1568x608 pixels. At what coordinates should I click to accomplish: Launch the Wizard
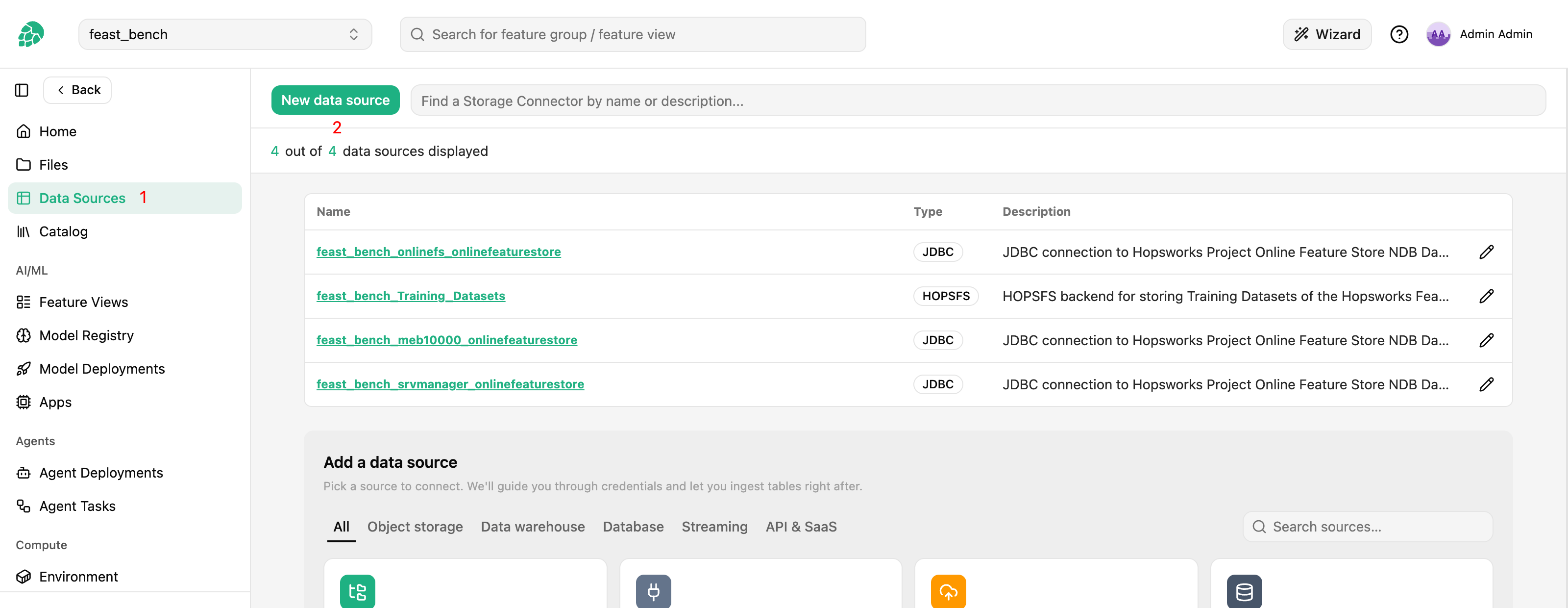coord(1326,34)
